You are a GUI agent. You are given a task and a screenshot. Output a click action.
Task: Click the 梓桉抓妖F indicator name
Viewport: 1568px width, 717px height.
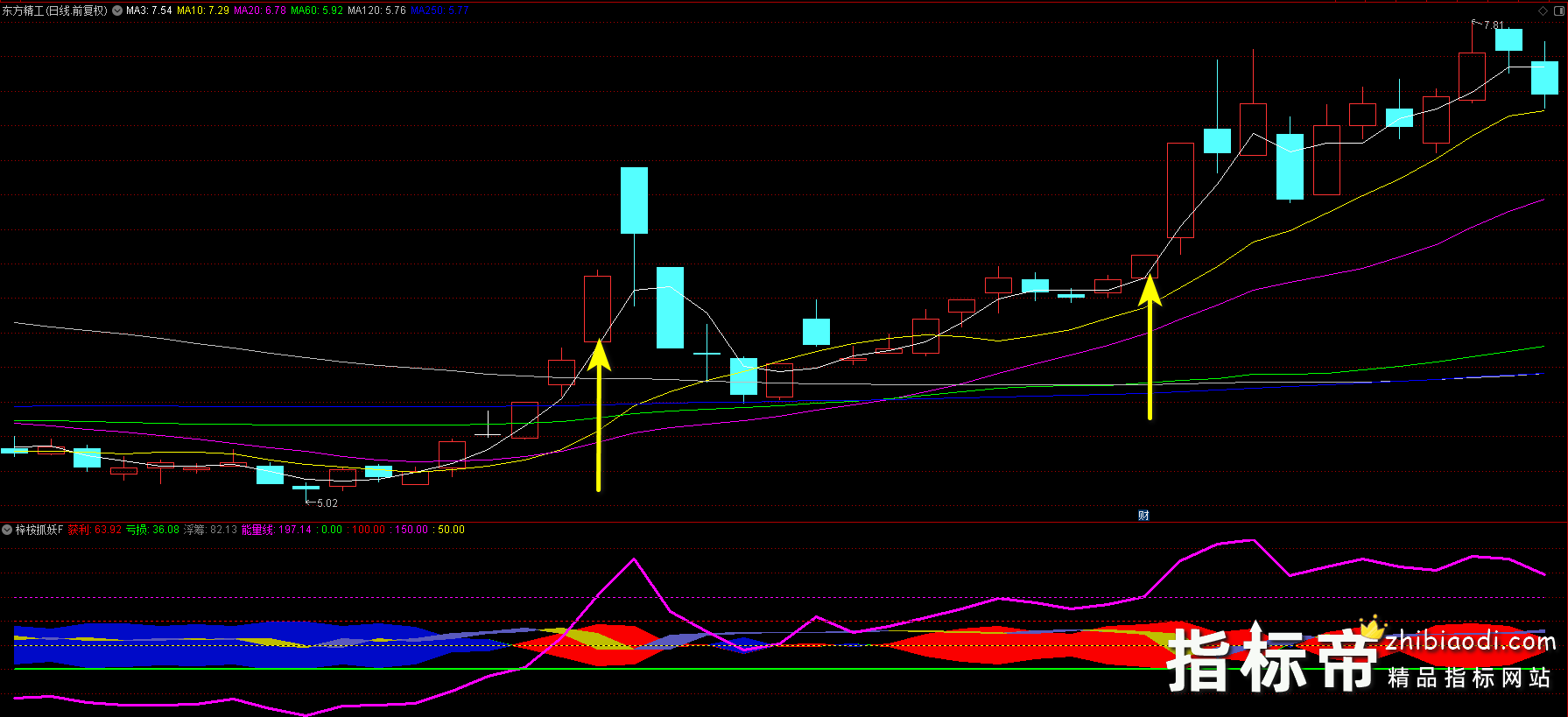click(x=39, y=530)
